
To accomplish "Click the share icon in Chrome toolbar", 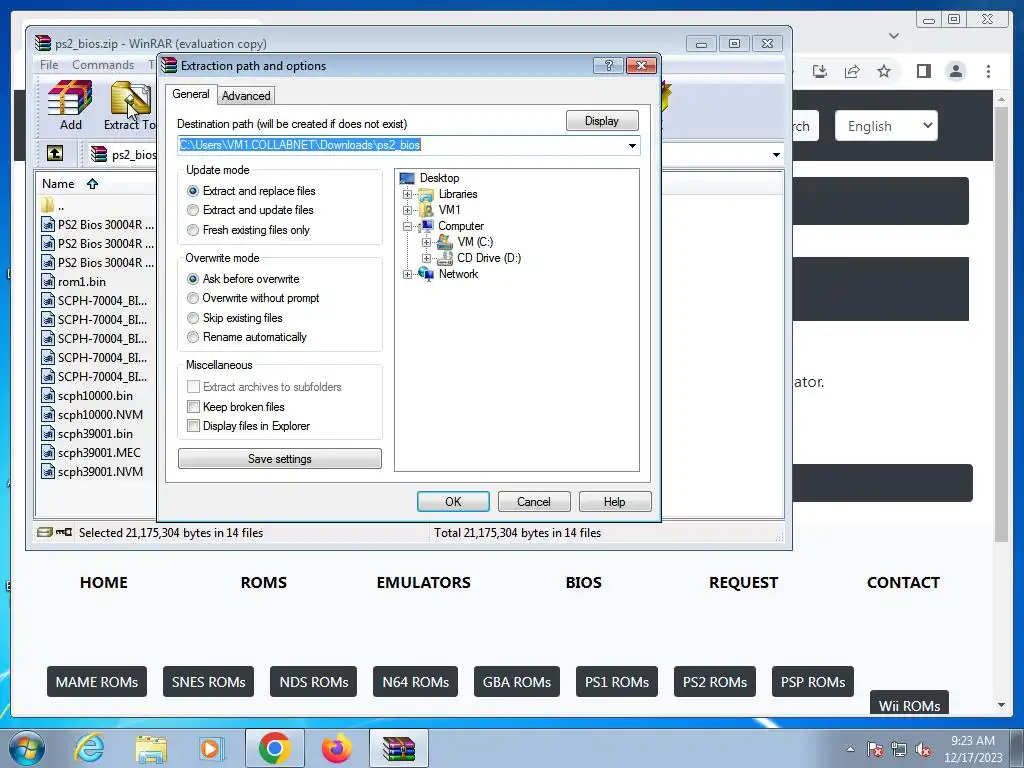I will [852, 71].
